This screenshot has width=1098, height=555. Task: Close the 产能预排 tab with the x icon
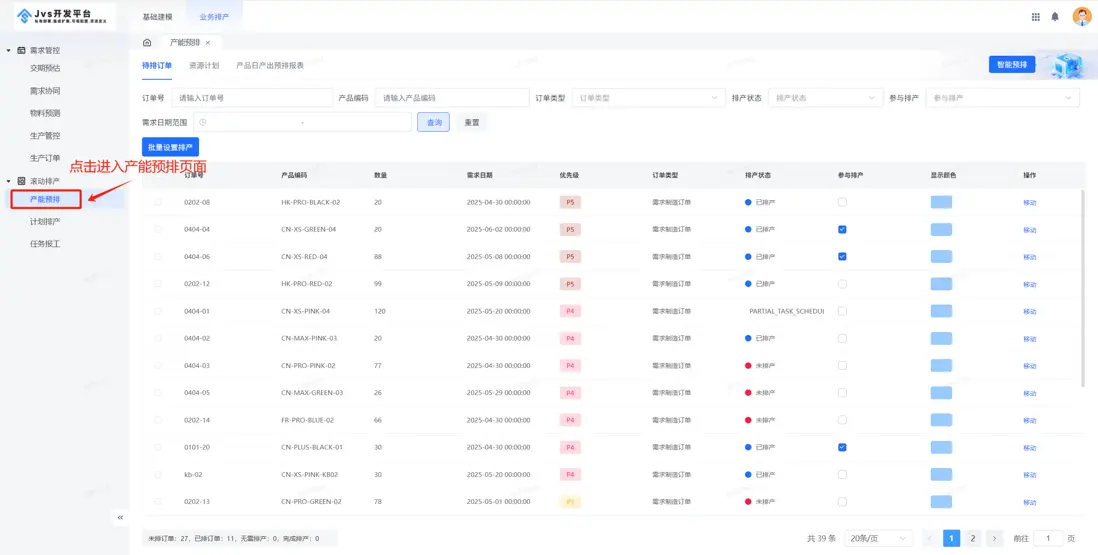click(208, 43)
